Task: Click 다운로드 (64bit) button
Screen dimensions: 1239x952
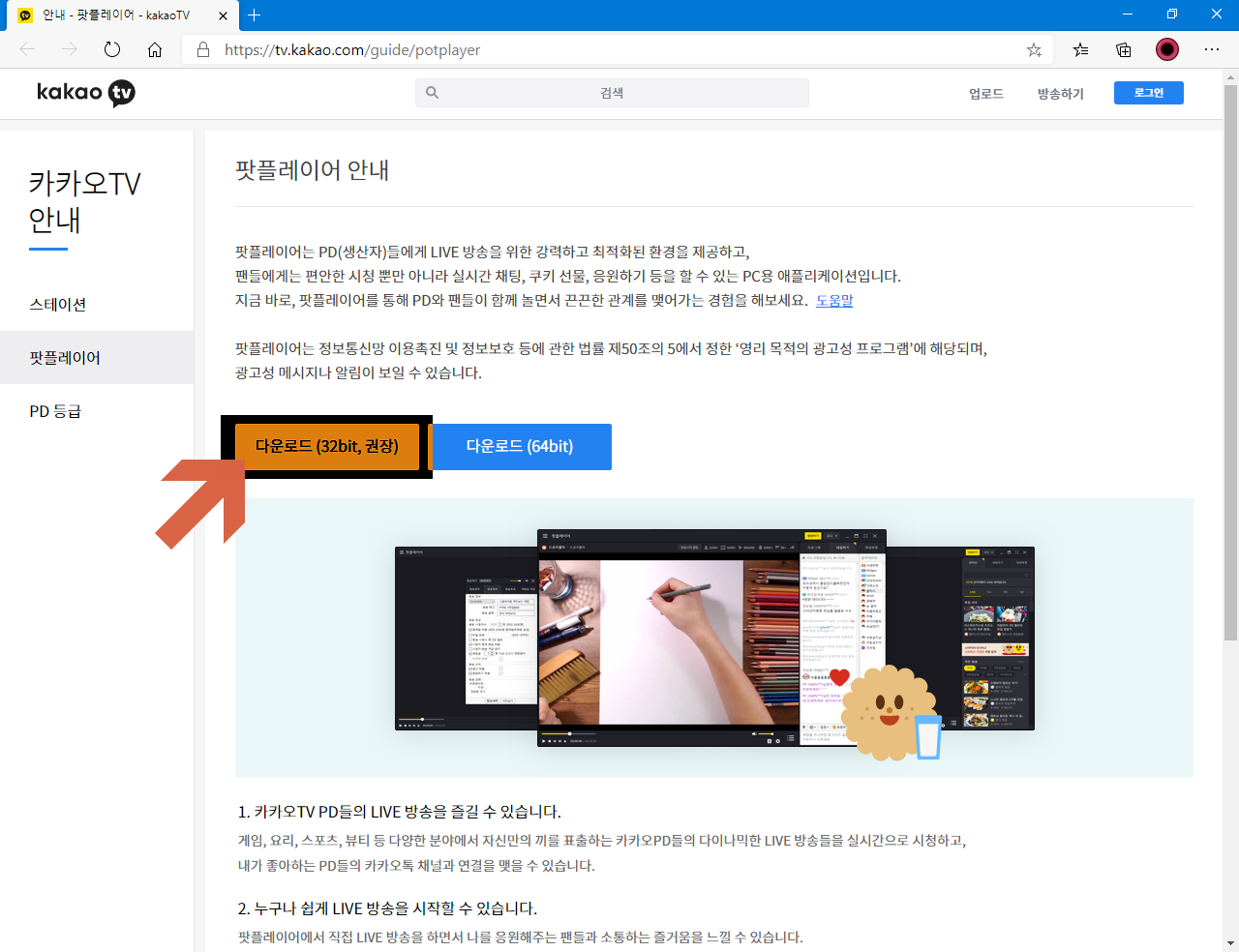Action: [x=520, y=447]
